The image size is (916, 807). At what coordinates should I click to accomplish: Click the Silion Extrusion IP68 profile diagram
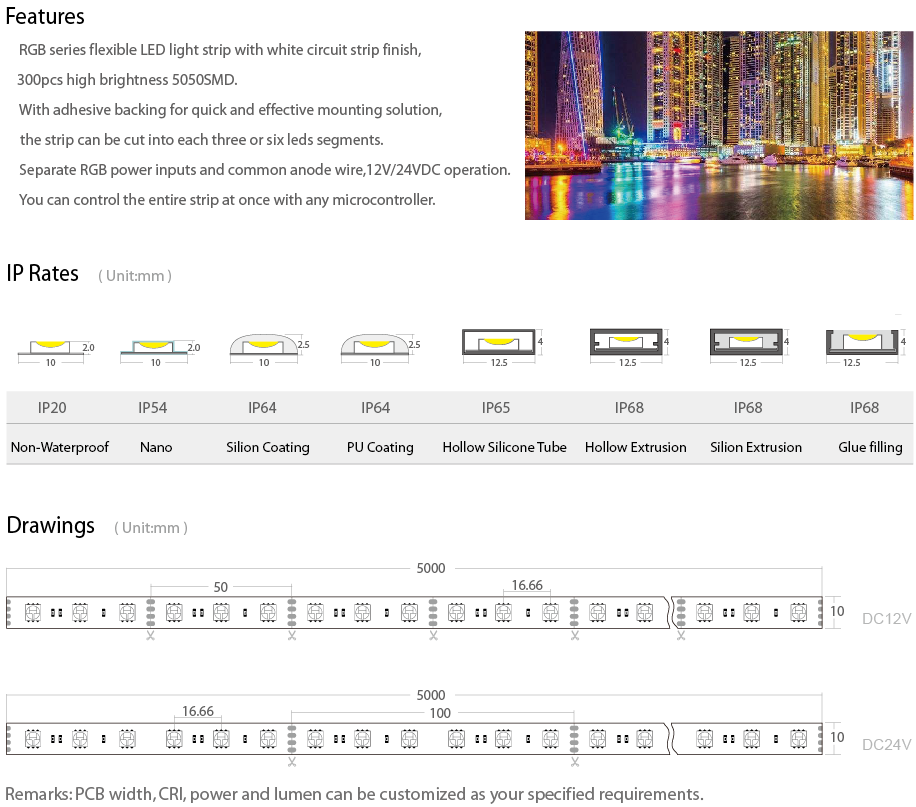(x=749, y=343)
